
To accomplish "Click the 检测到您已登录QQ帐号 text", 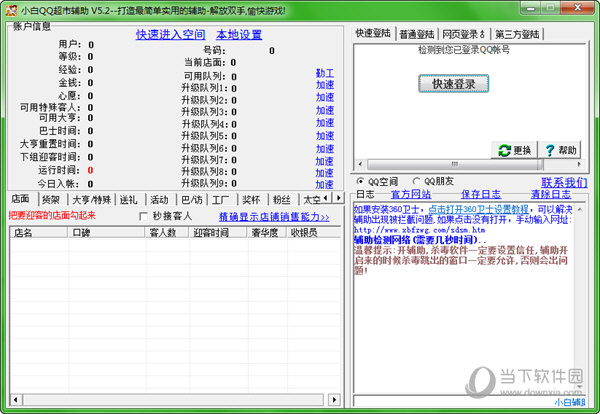I will (464, 50).
